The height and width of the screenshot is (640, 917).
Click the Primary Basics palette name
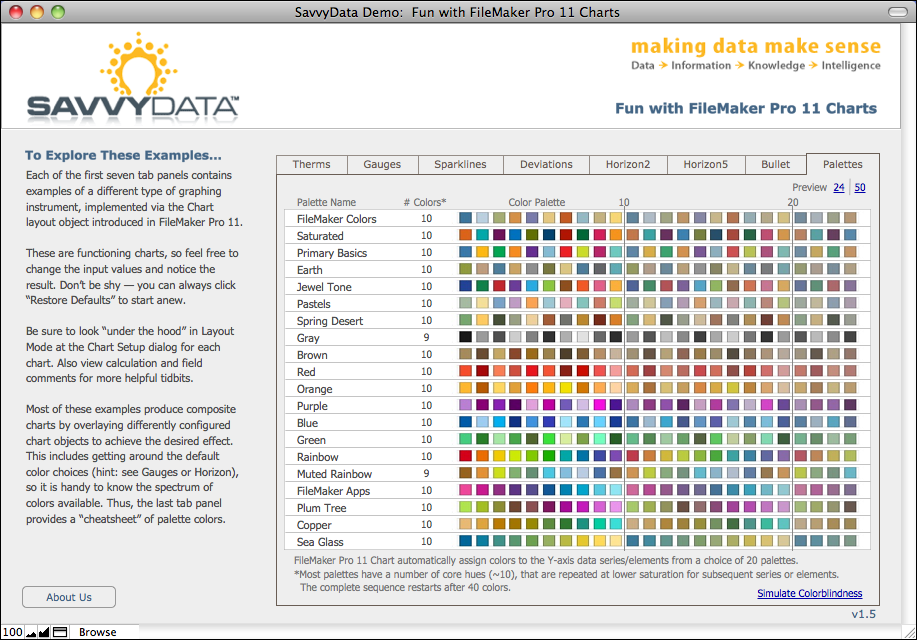(332, 253)
